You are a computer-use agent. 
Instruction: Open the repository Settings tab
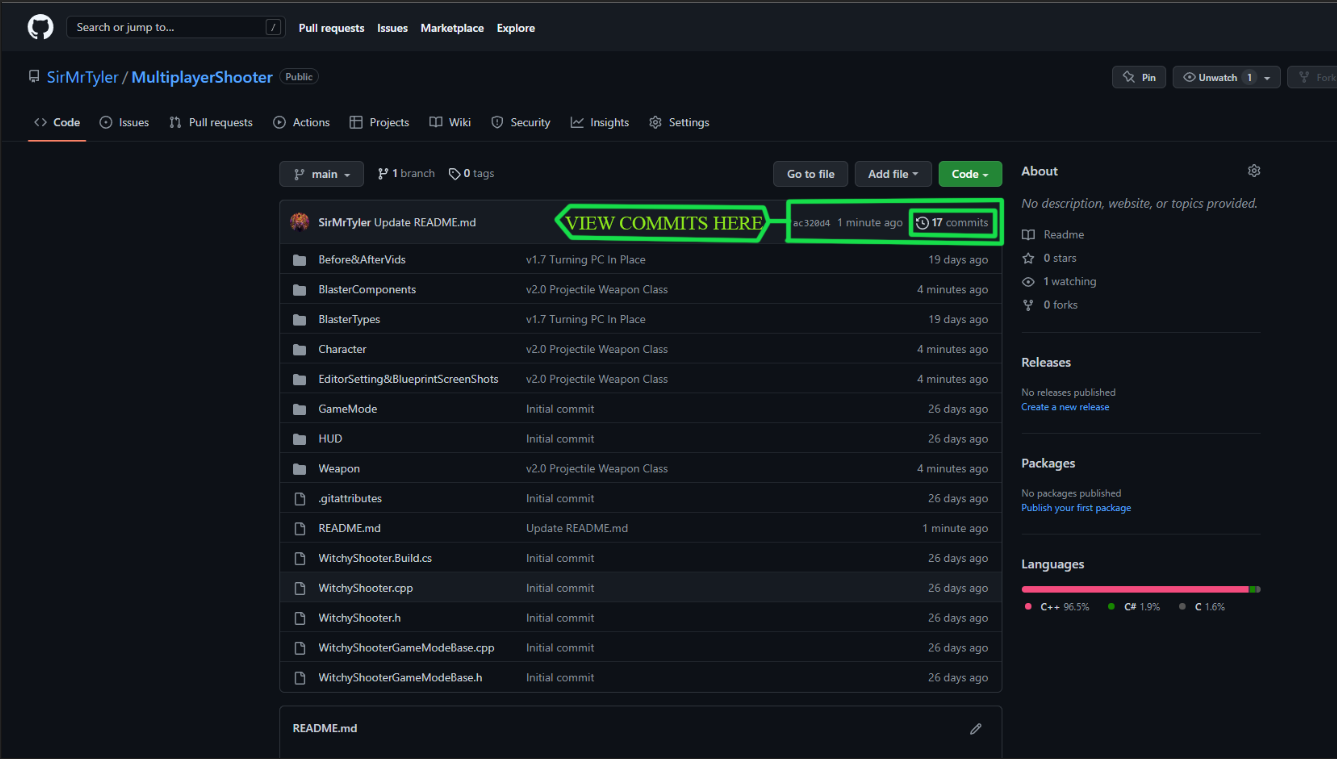tap(679, 123)
